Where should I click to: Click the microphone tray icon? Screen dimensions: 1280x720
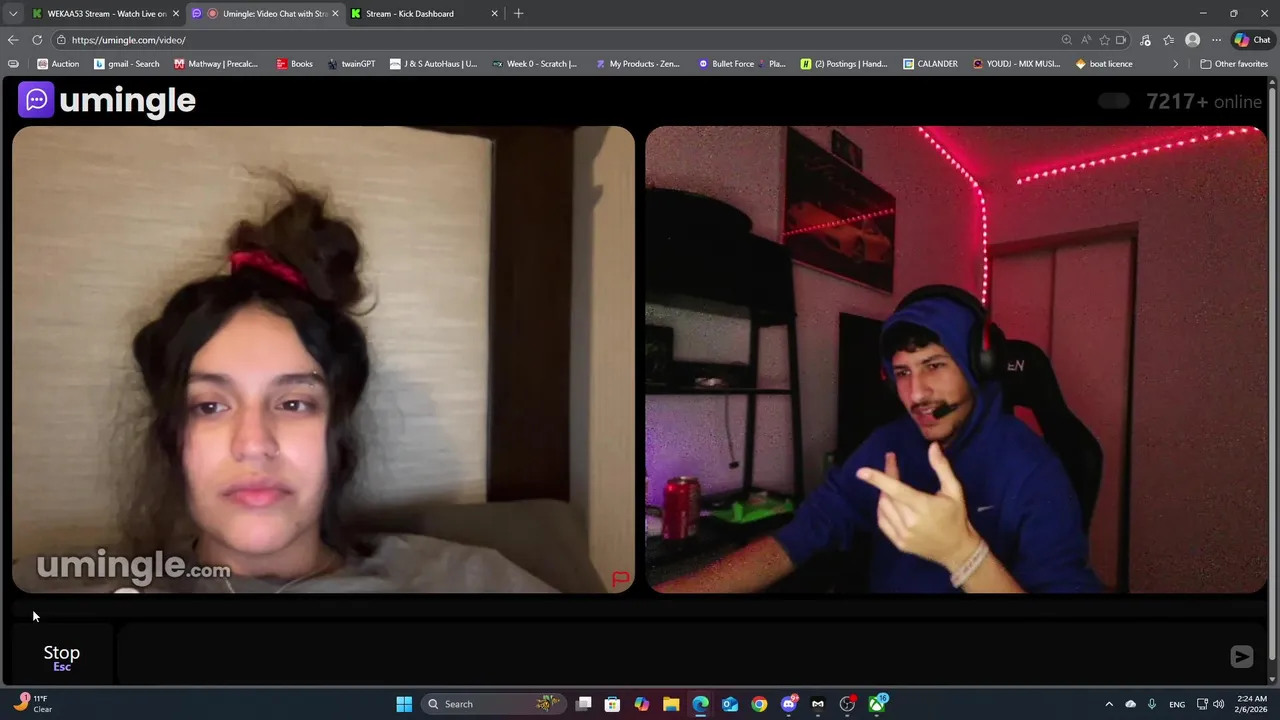click(1152, 704)
